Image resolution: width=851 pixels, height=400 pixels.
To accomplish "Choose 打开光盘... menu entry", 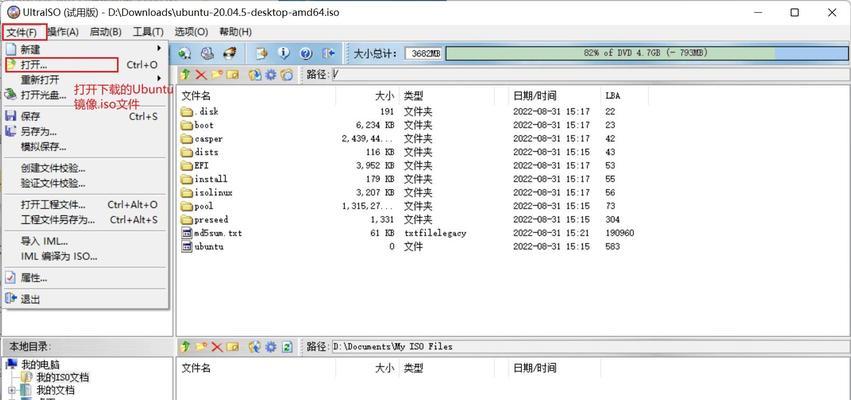I will click(x=85, y=95).
